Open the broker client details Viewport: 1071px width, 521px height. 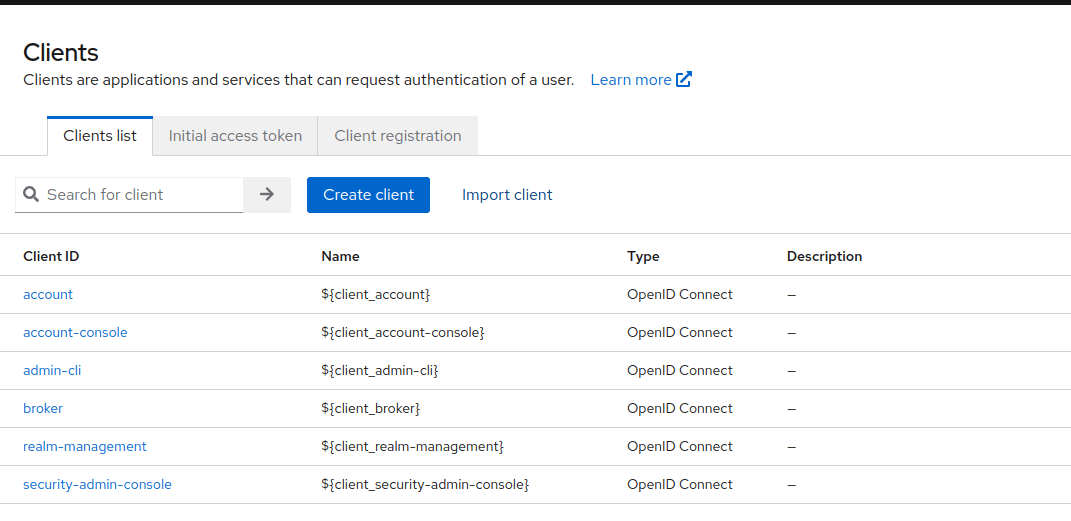[43, 409]
